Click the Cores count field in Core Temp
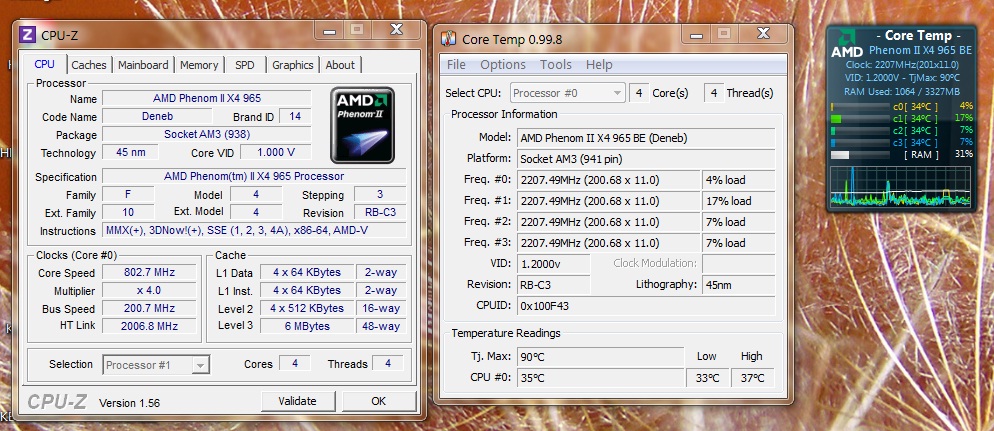 (x=639, y=93)
